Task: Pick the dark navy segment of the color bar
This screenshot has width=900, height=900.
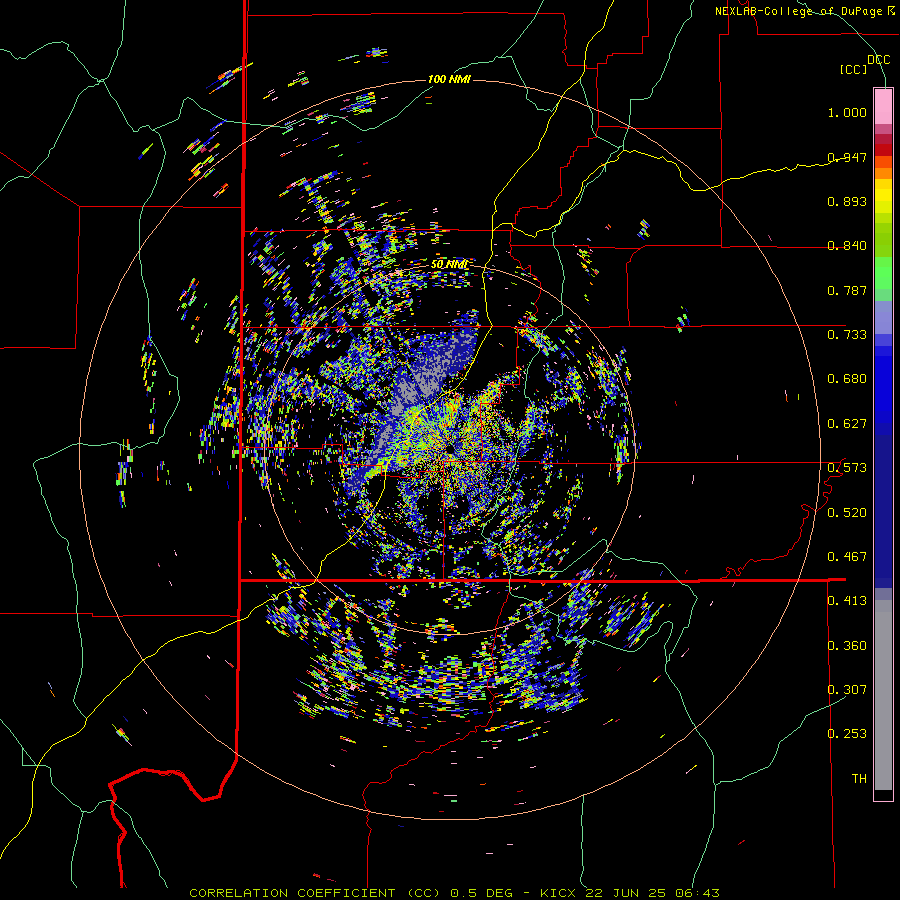Action: pos(883,511)
